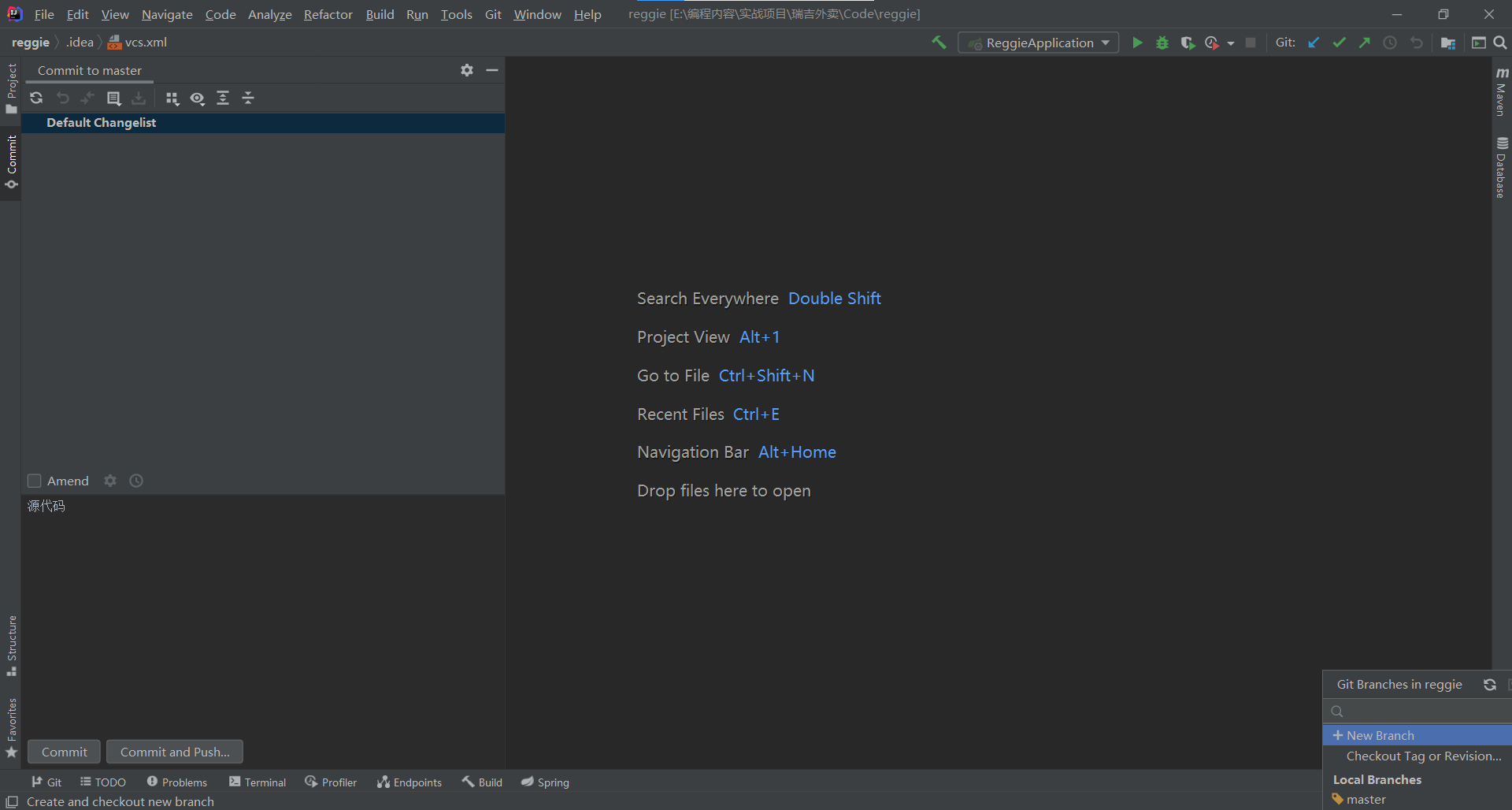
Task: Build the project with hammer icon
Action: [939, 43]
